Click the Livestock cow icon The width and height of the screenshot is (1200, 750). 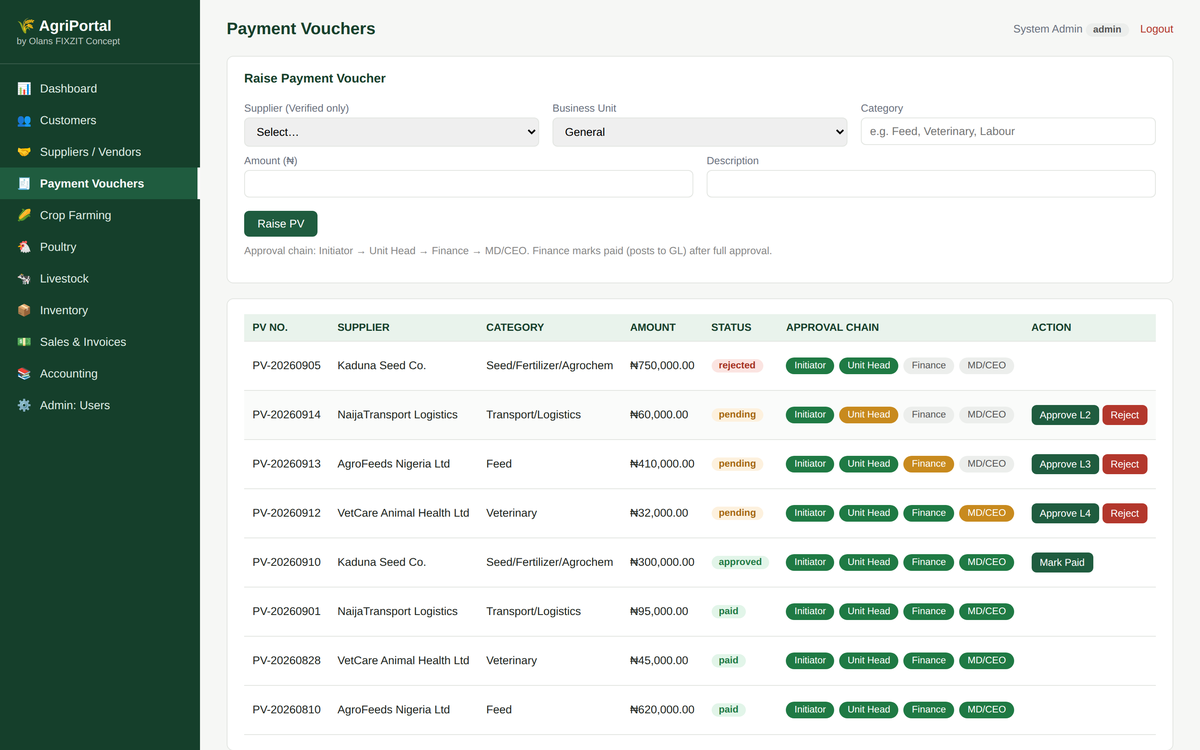(x=24, y=279)
